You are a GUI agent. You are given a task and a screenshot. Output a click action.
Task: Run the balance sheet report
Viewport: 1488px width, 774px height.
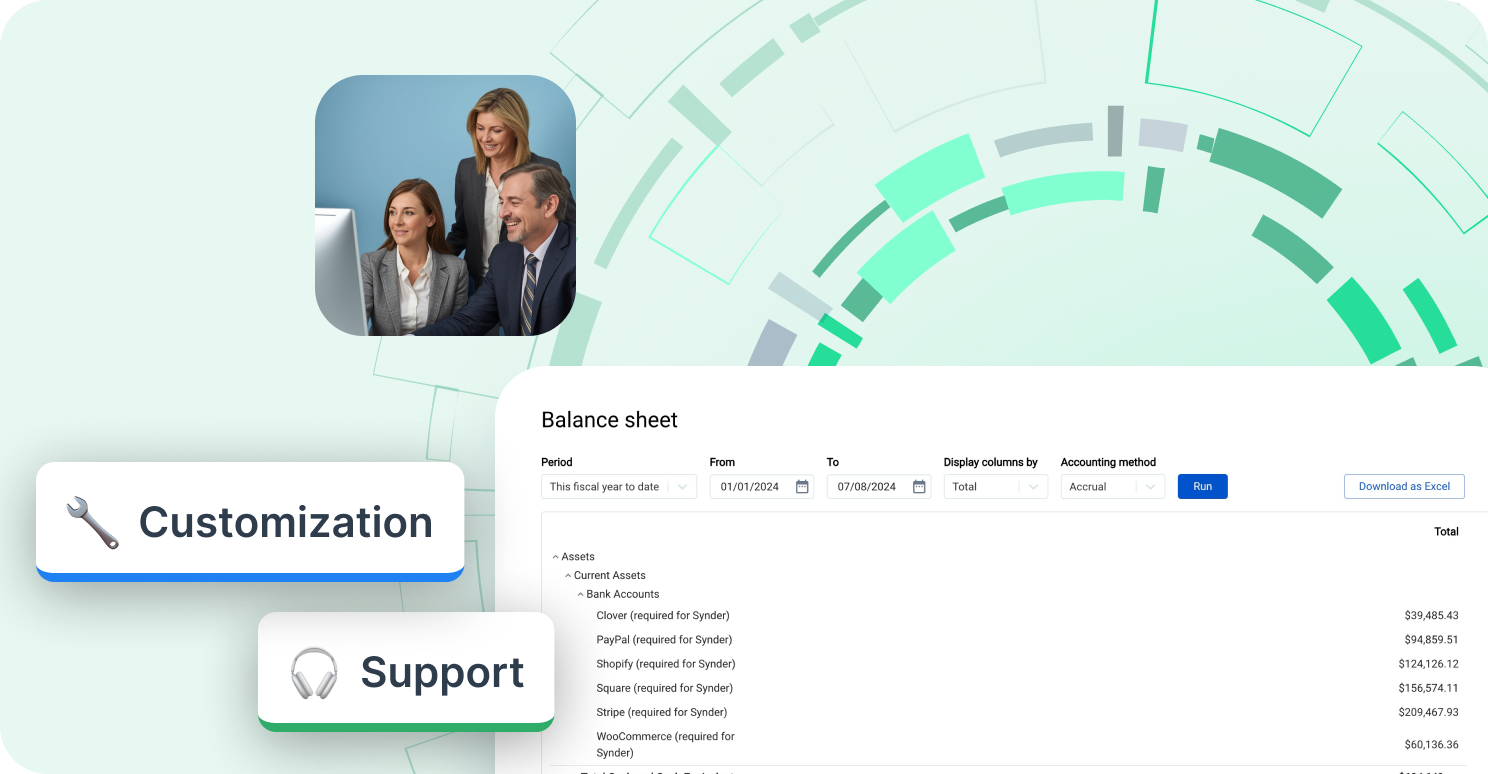pyautogui.click(x=1202, y=487)
